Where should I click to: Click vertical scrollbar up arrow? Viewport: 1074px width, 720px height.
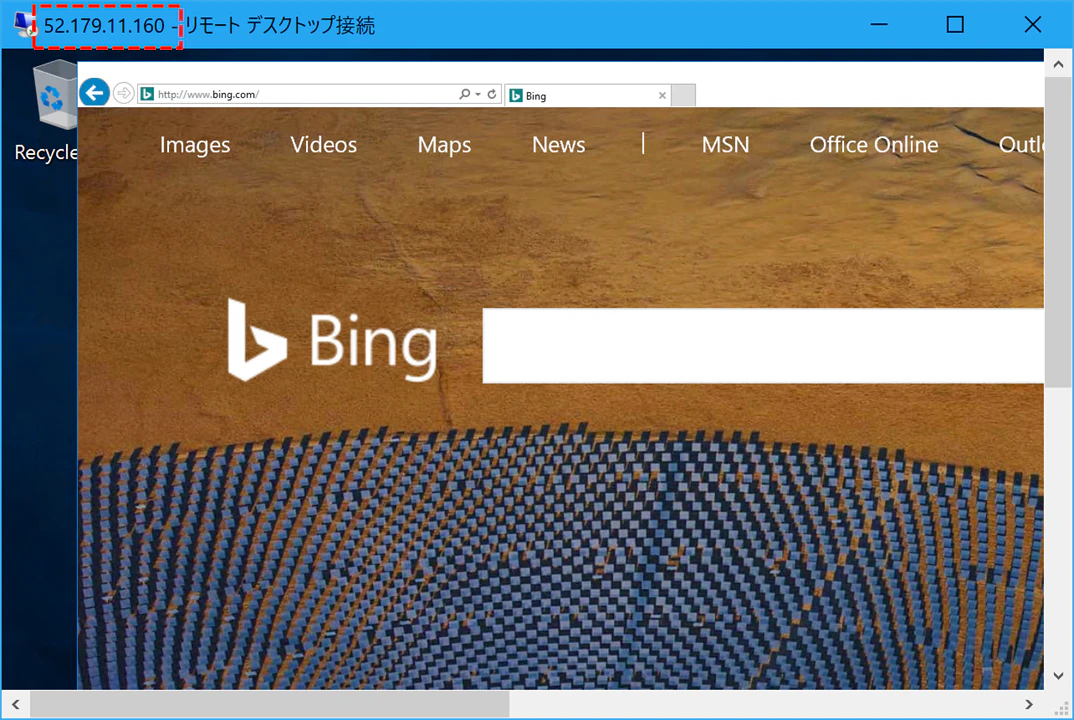(1058, 64)
